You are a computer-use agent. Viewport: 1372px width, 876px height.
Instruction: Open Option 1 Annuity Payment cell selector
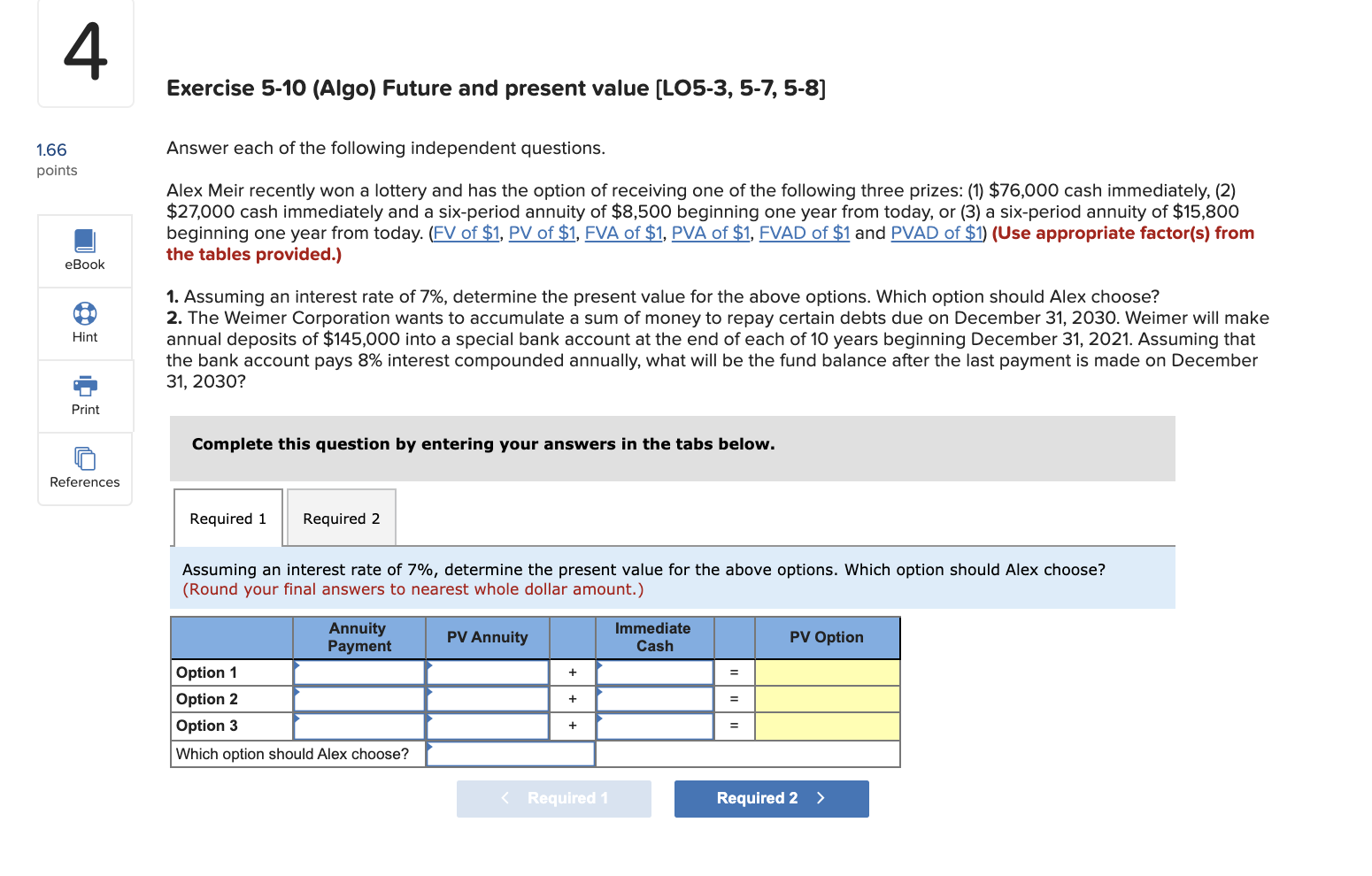(358, 672)
